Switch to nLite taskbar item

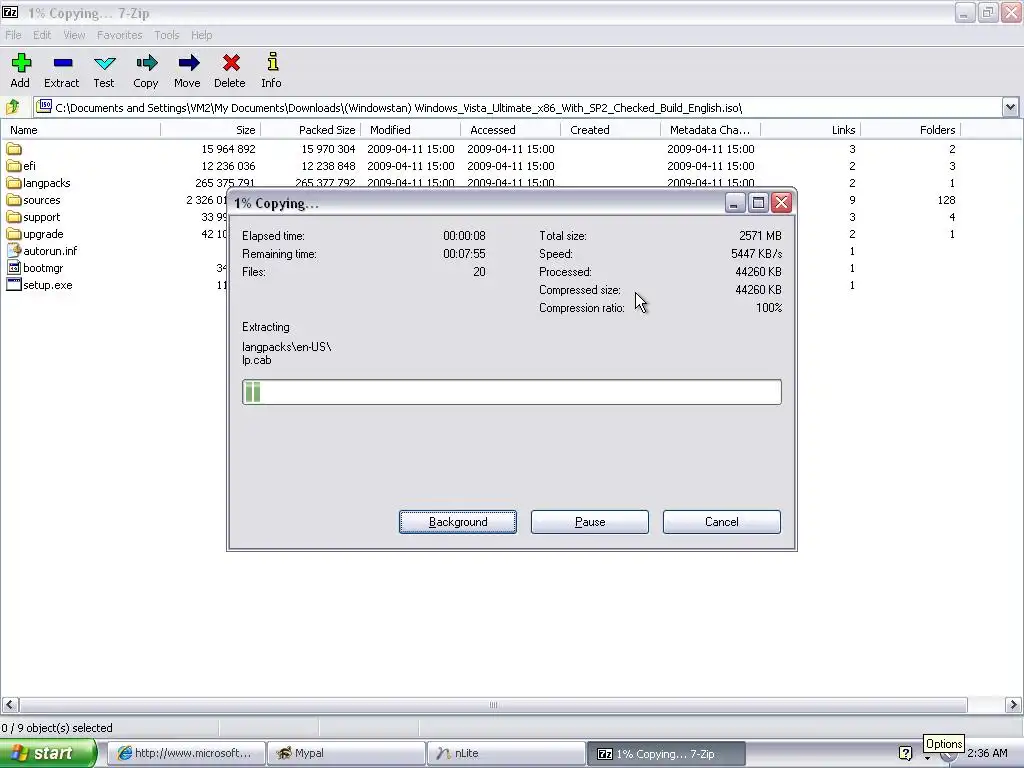point(506,753)
